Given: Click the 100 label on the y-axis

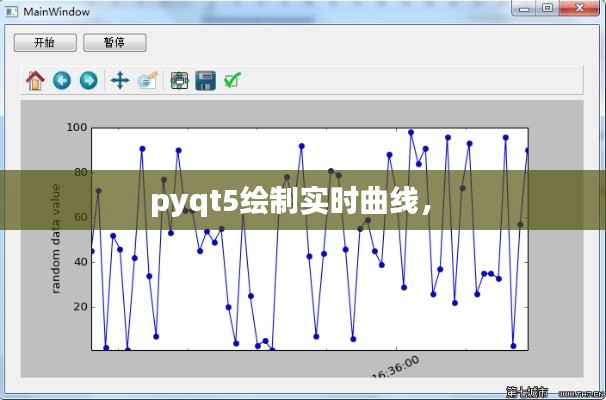Looking at the screenshot, I should pos(77,127).
